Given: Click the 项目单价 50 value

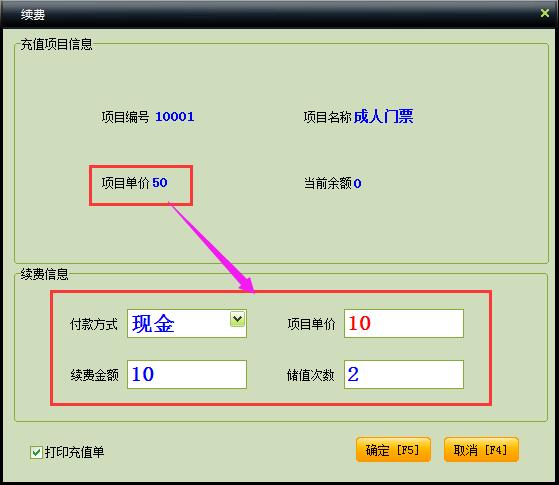Looking at the screenshot, I should (160, 183).
